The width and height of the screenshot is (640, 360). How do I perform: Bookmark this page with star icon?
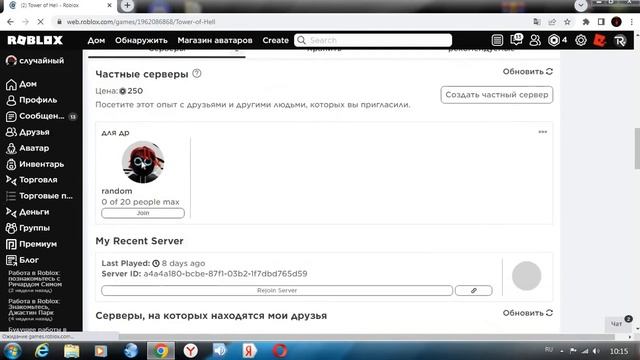[567, 22]
